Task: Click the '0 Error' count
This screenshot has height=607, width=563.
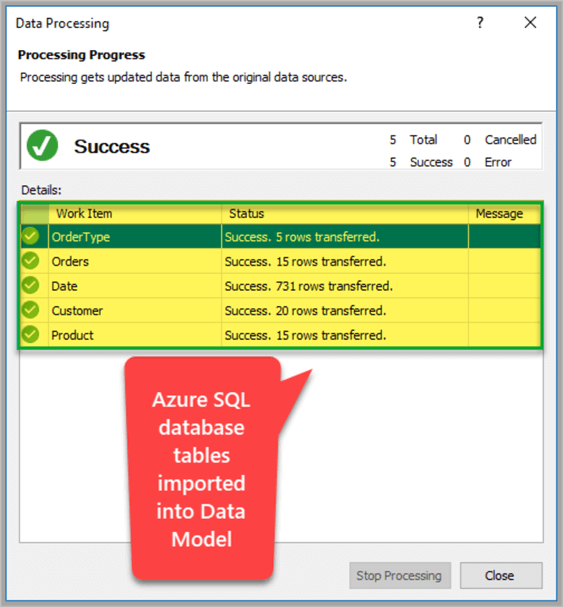Action: [487, 162]
